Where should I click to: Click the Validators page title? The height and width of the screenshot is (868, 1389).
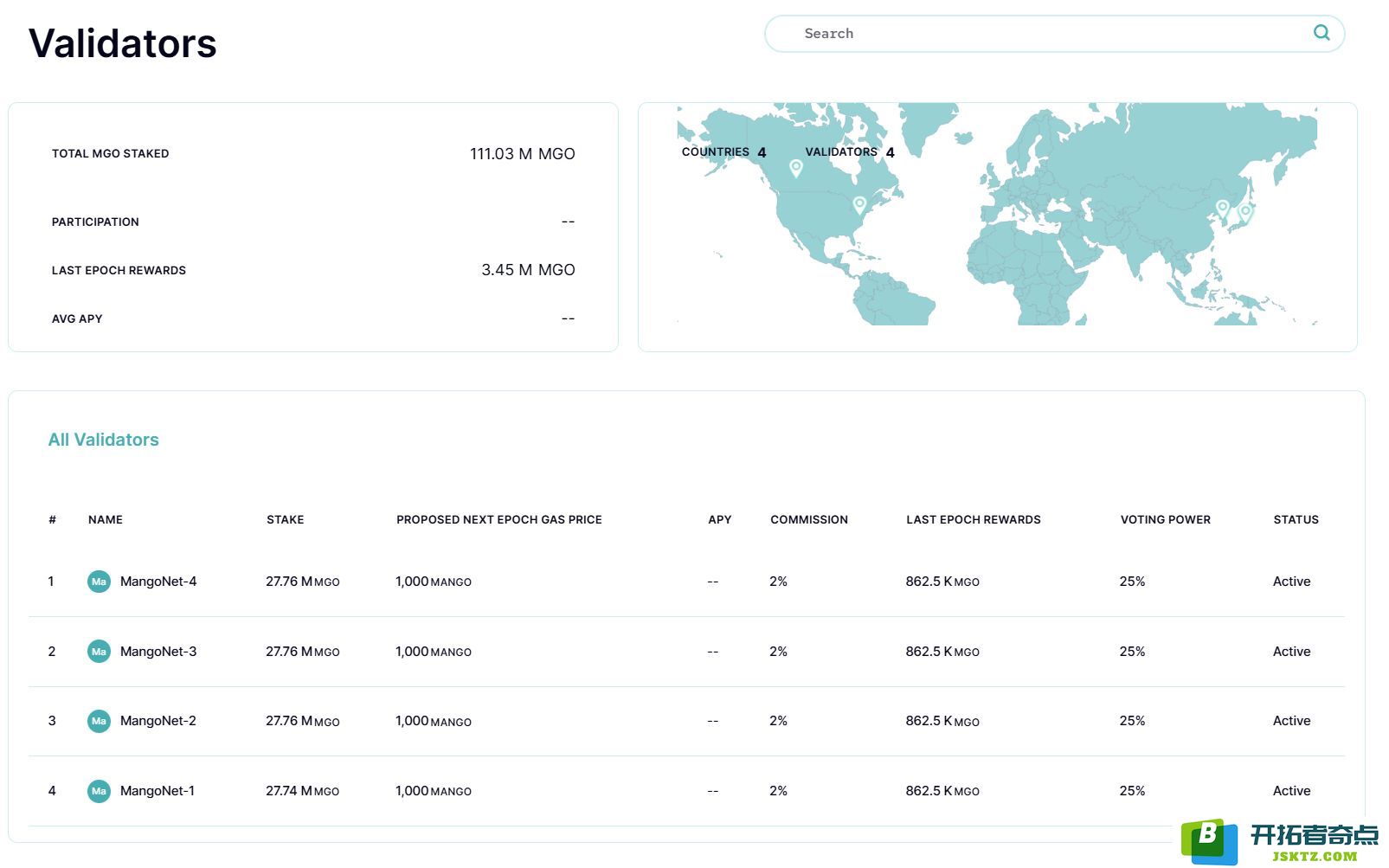[x=122, y=43]
